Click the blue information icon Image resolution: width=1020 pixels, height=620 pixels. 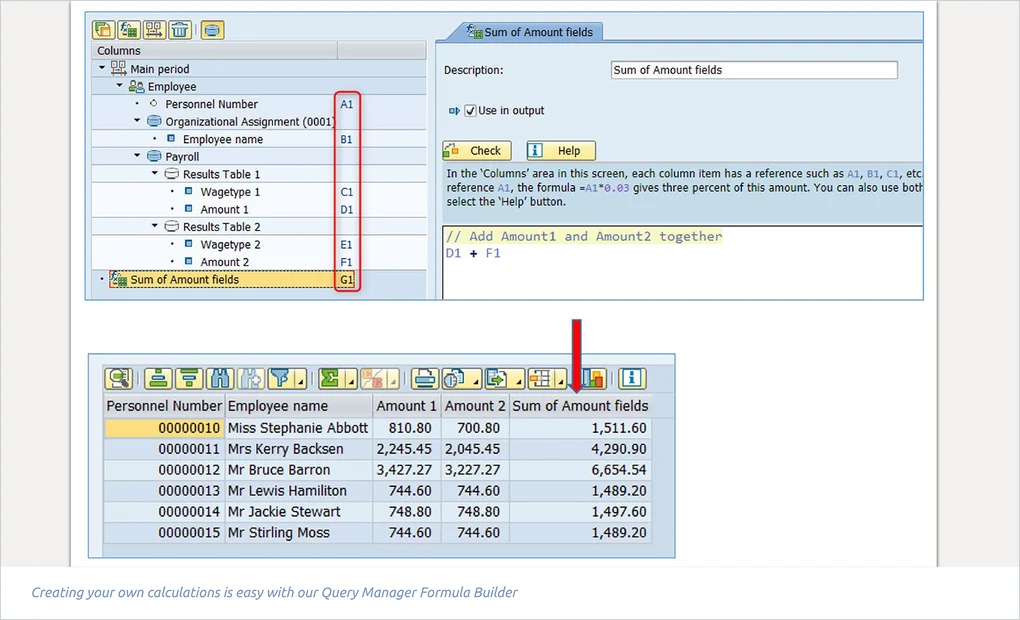click(x=631, y=379)
